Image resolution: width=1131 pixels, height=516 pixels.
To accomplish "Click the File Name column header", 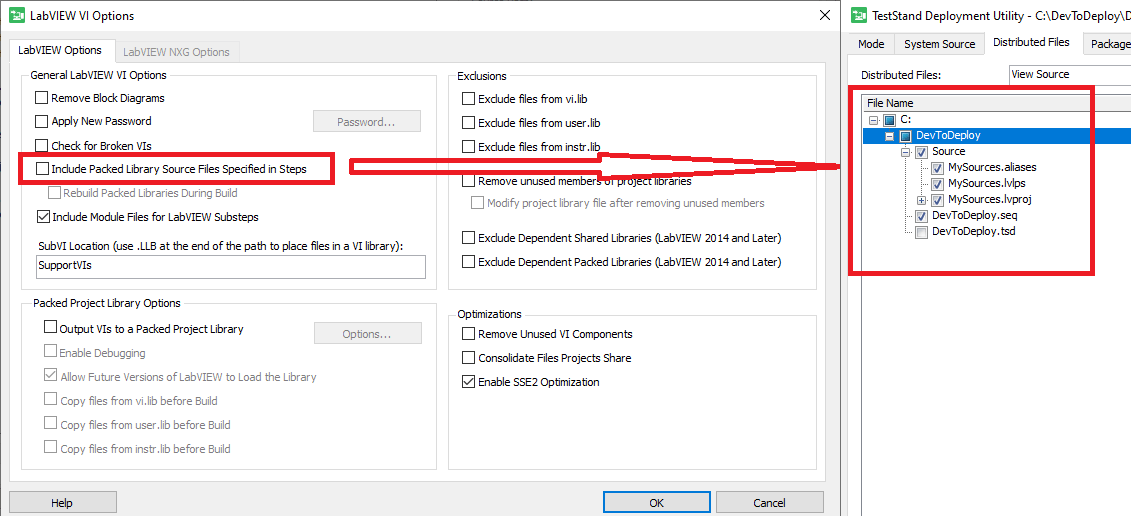I will pos(889,103).
